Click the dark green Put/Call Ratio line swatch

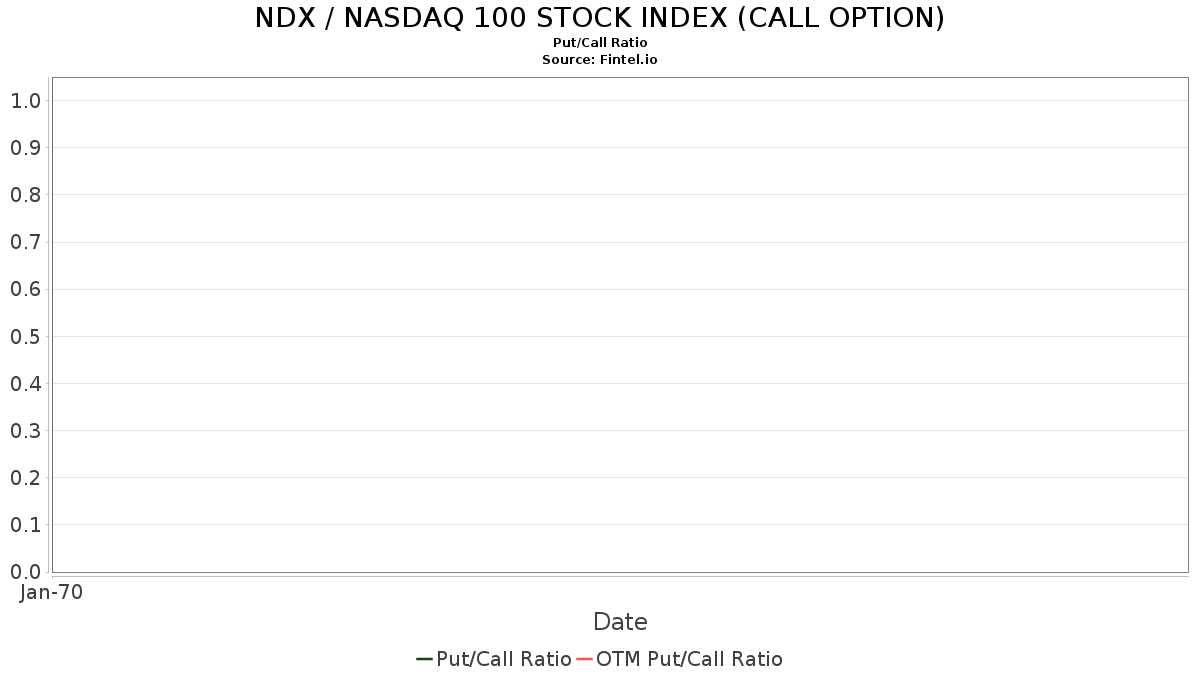click(424, 659)
